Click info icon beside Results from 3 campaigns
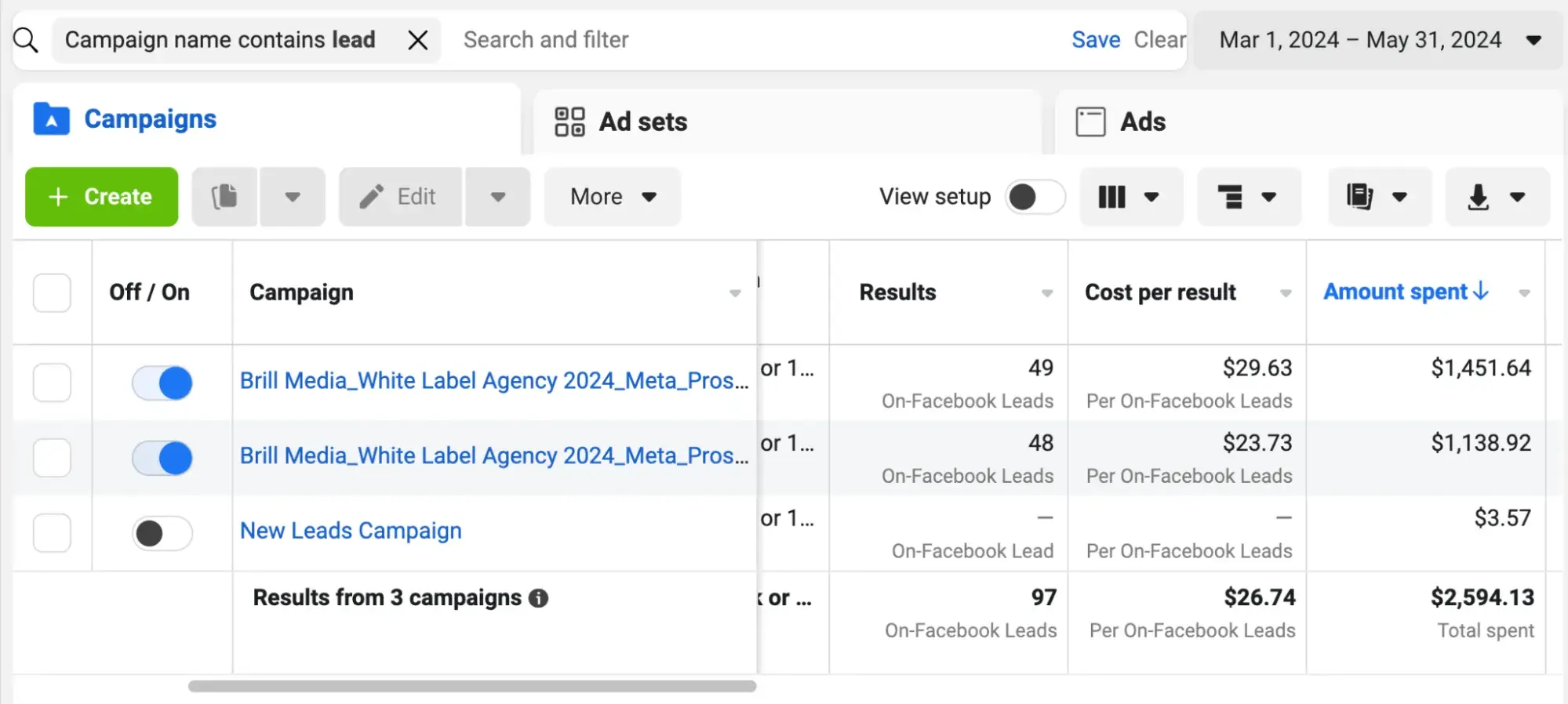Viewport: 1568px width, 704px height. pos(538,598)
